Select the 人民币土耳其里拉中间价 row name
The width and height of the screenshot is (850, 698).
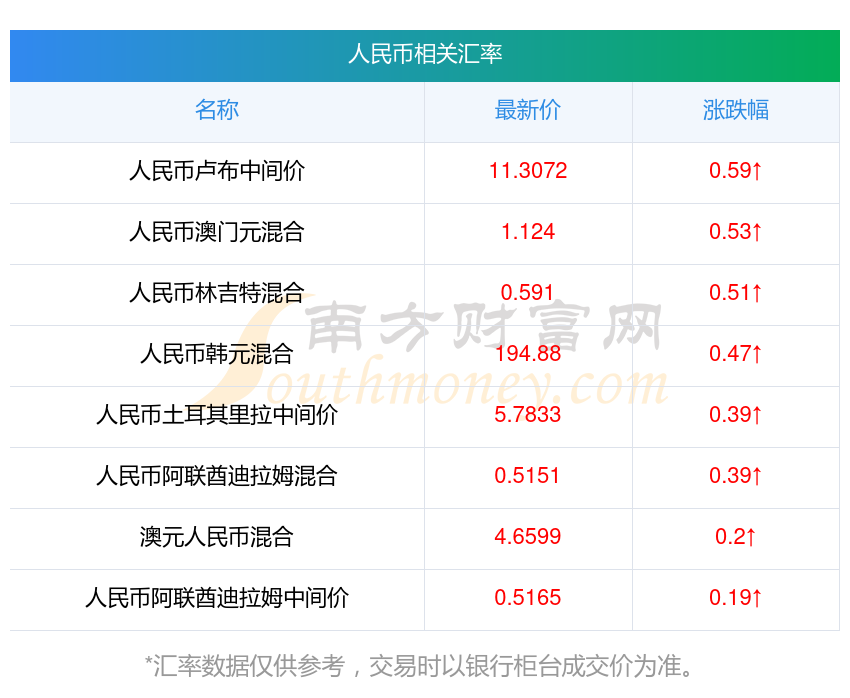(x=217, y=415)
